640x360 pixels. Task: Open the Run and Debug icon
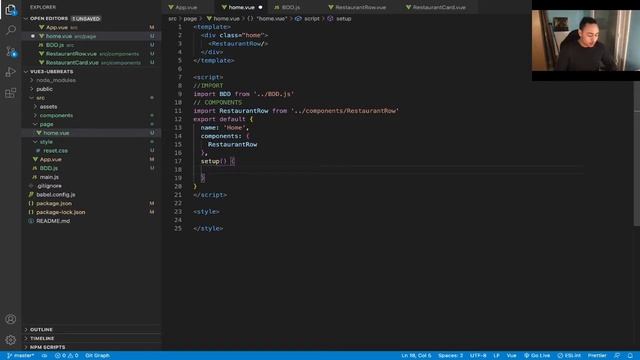coord(11,72)
